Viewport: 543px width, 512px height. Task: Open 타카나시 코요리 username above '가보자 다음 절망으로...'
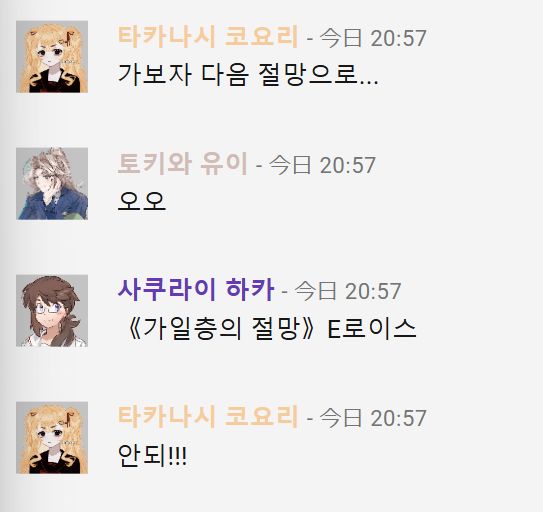[208, 37]
